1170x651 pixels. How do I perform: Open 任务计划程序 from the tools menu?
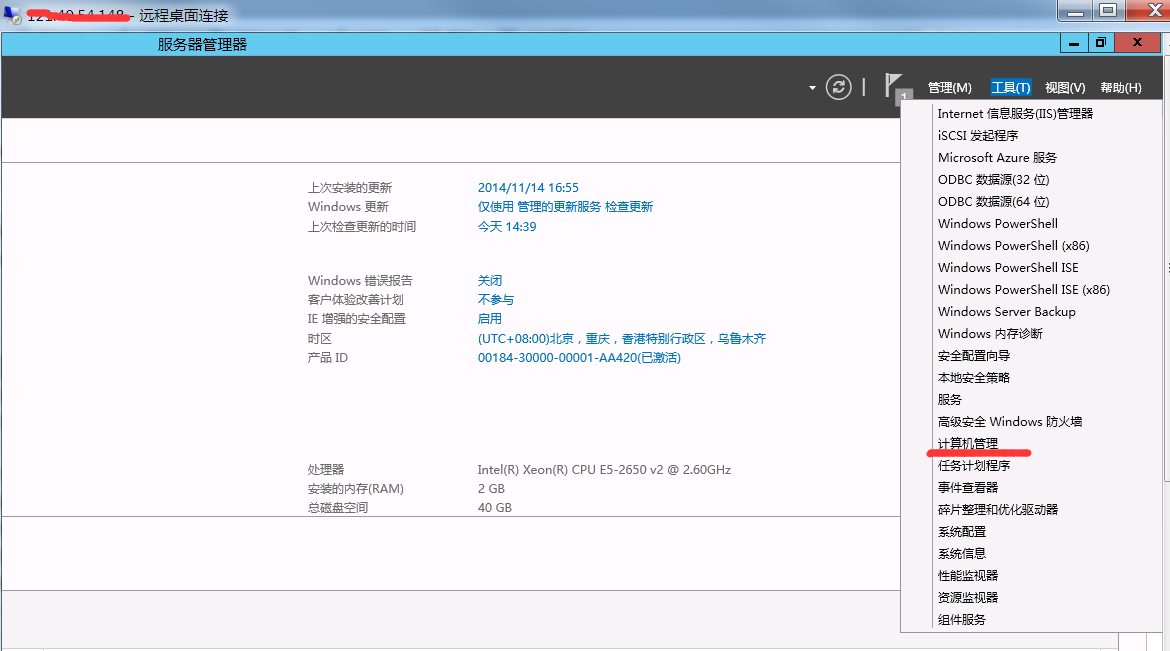click(x=973, y=466)
